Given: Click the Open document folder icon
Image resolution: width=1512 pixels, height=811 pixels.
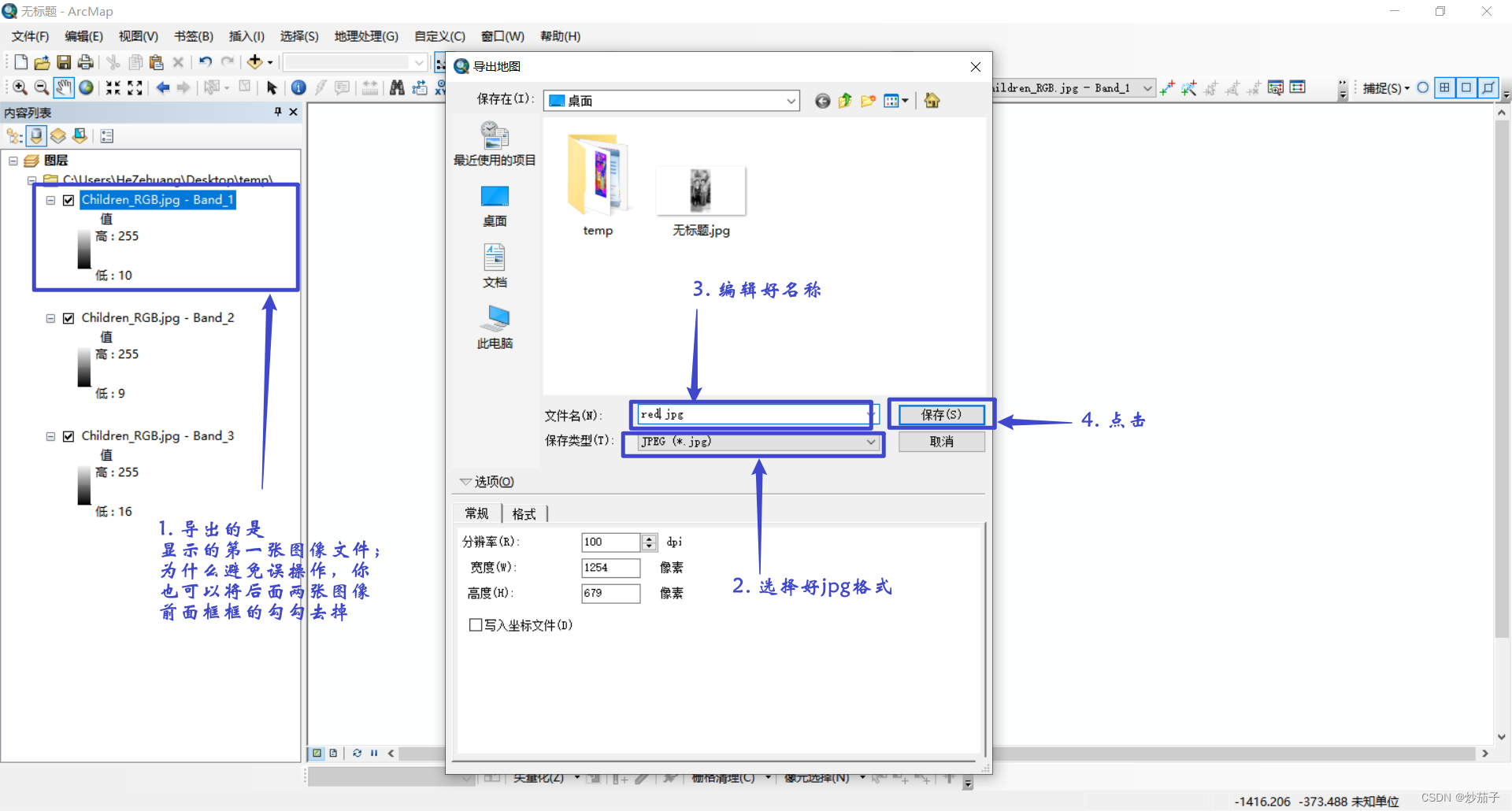Looking at the screenshot, I should 43,62.
